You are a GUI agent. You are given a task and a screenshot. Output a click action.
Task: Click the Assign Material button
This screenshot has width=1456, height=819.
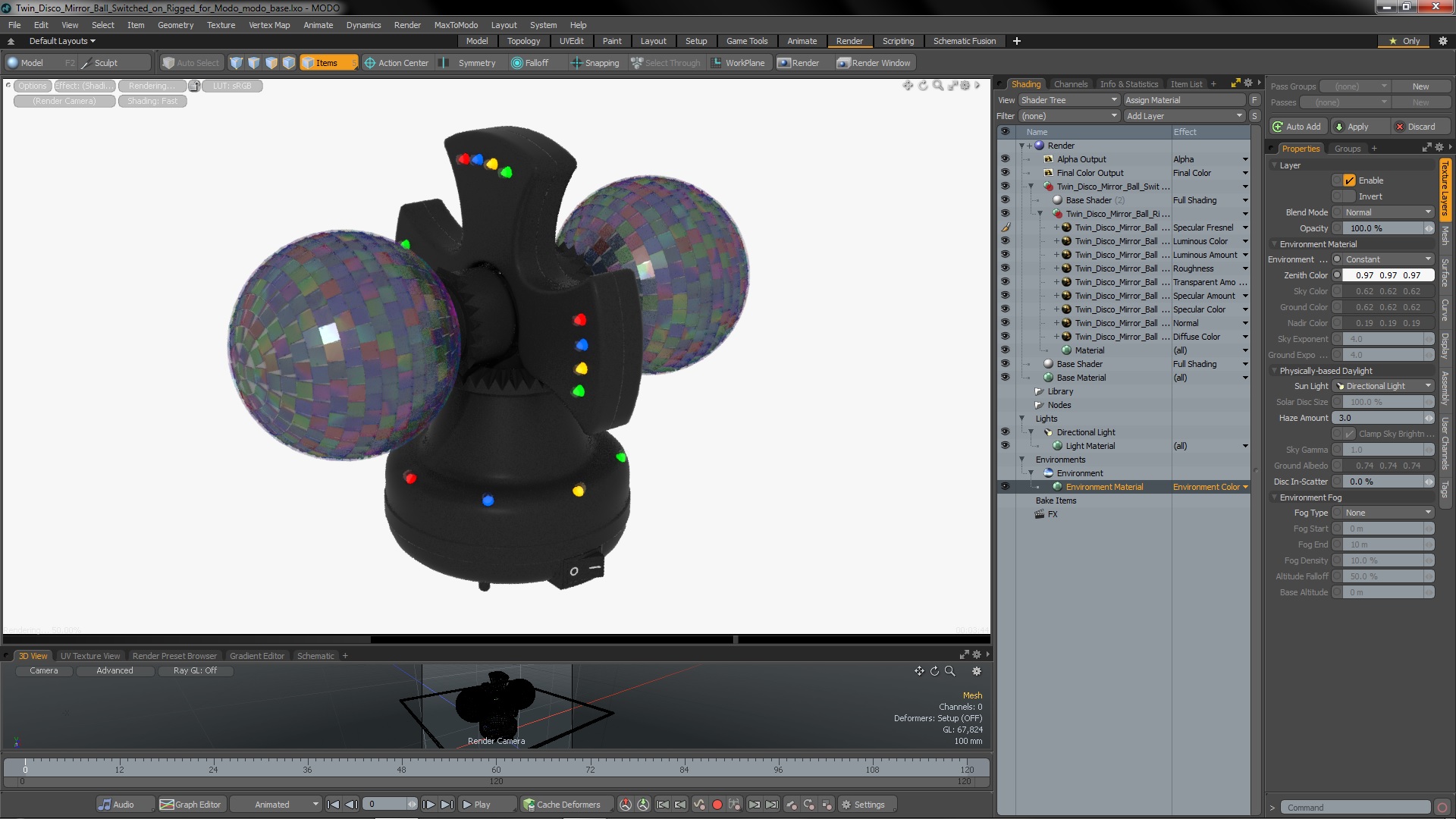coord(1184,100)
